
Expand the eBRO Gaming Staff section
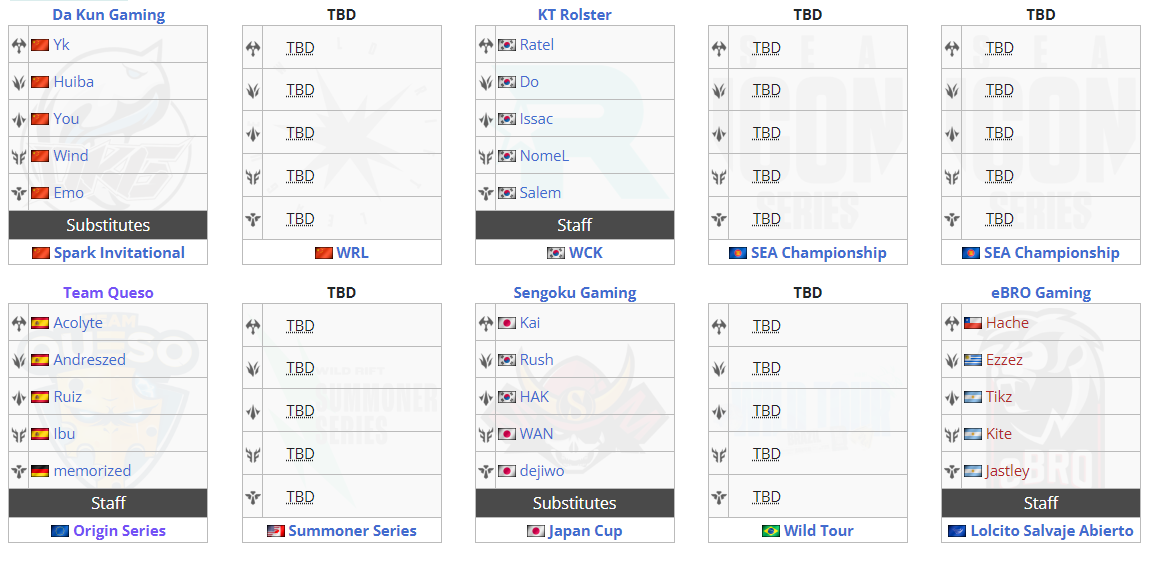tap(1040, 503)
